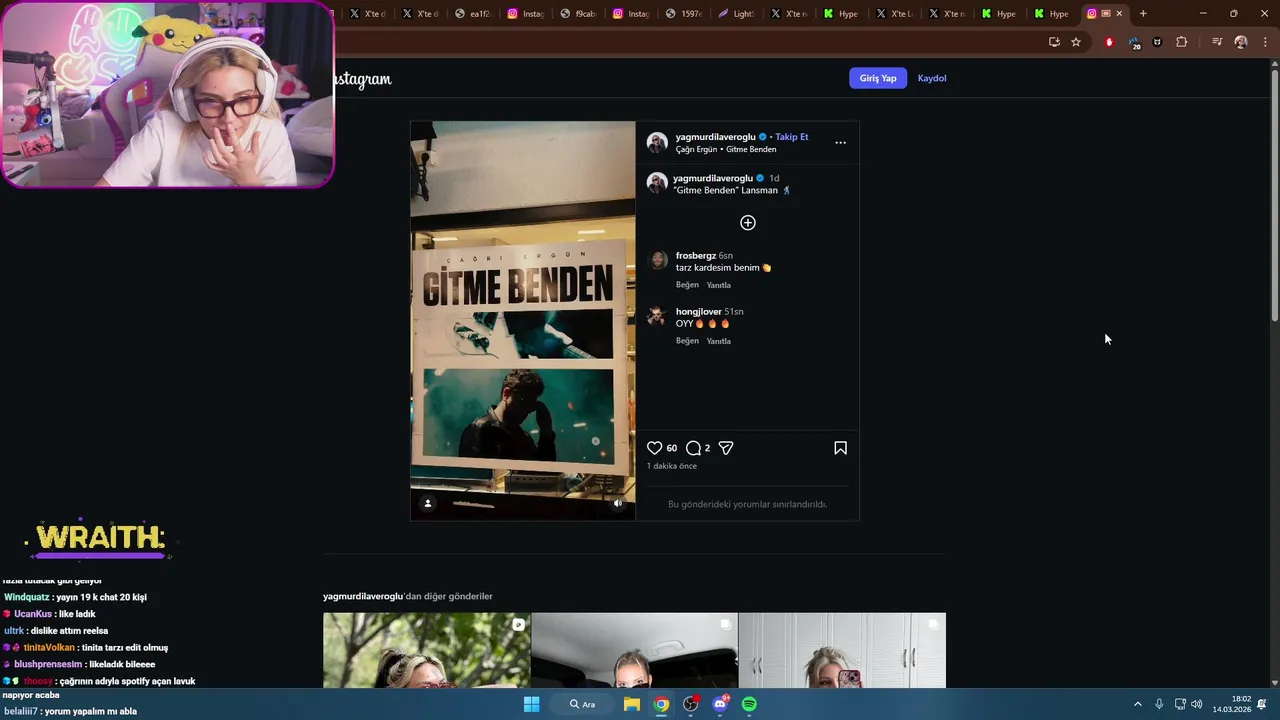Open yagmurdilaveroglu avatar in post header

(657, 143)
